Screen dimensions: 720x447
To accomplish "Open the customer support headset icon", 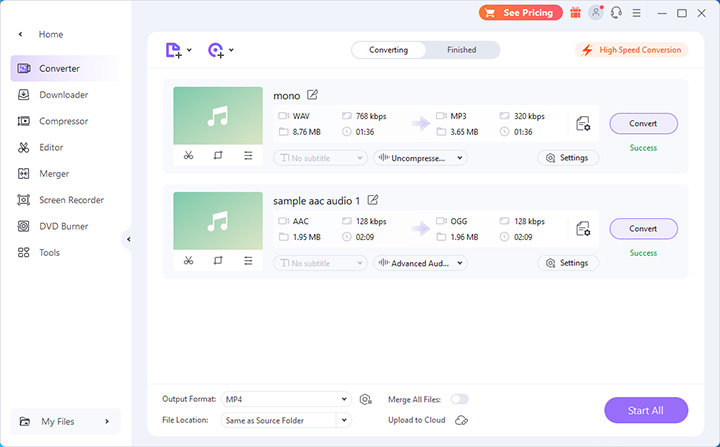I will tap(616, 13).
